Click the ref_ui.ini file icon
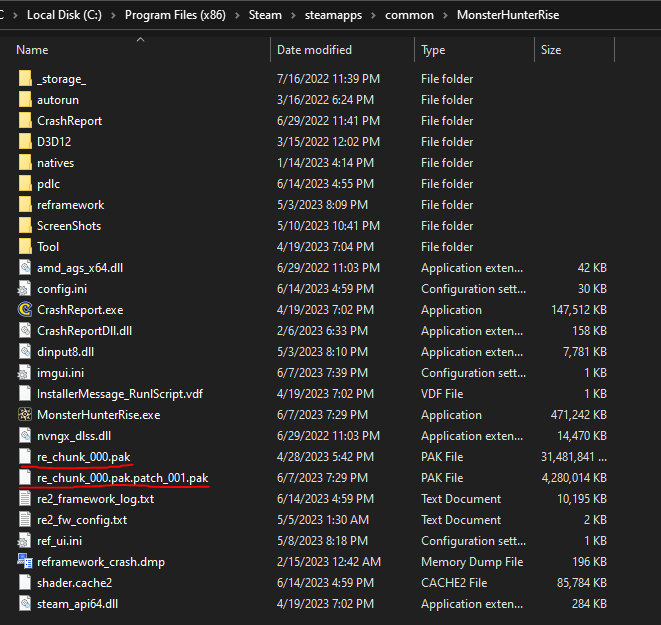Viewport: 661px width, 625px height. point(24,541)
